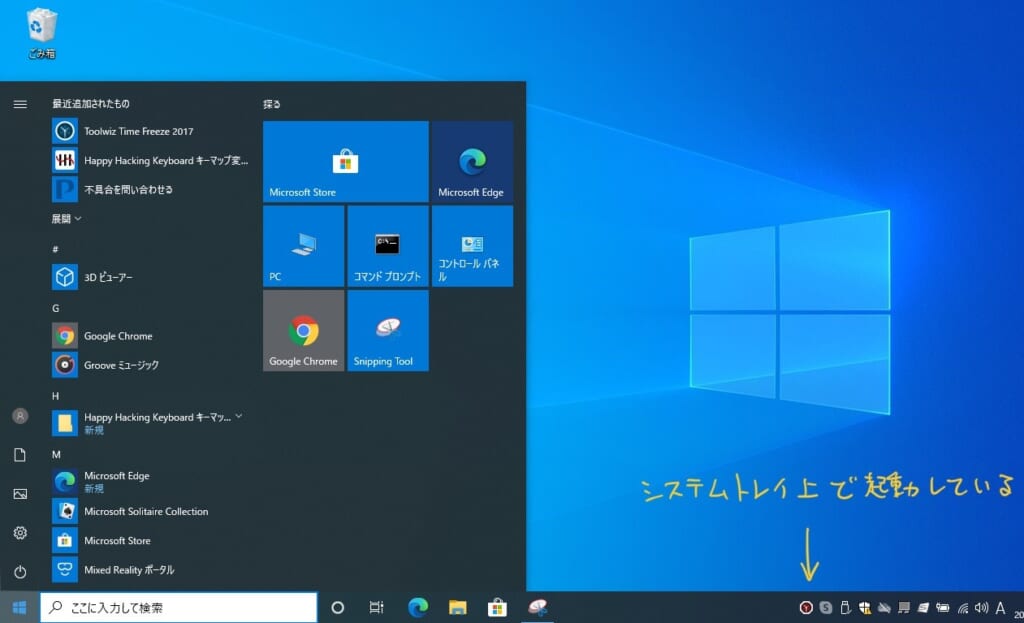Open the コマンド プロンプト tile
1024x623 pixels.
[388, 246]
